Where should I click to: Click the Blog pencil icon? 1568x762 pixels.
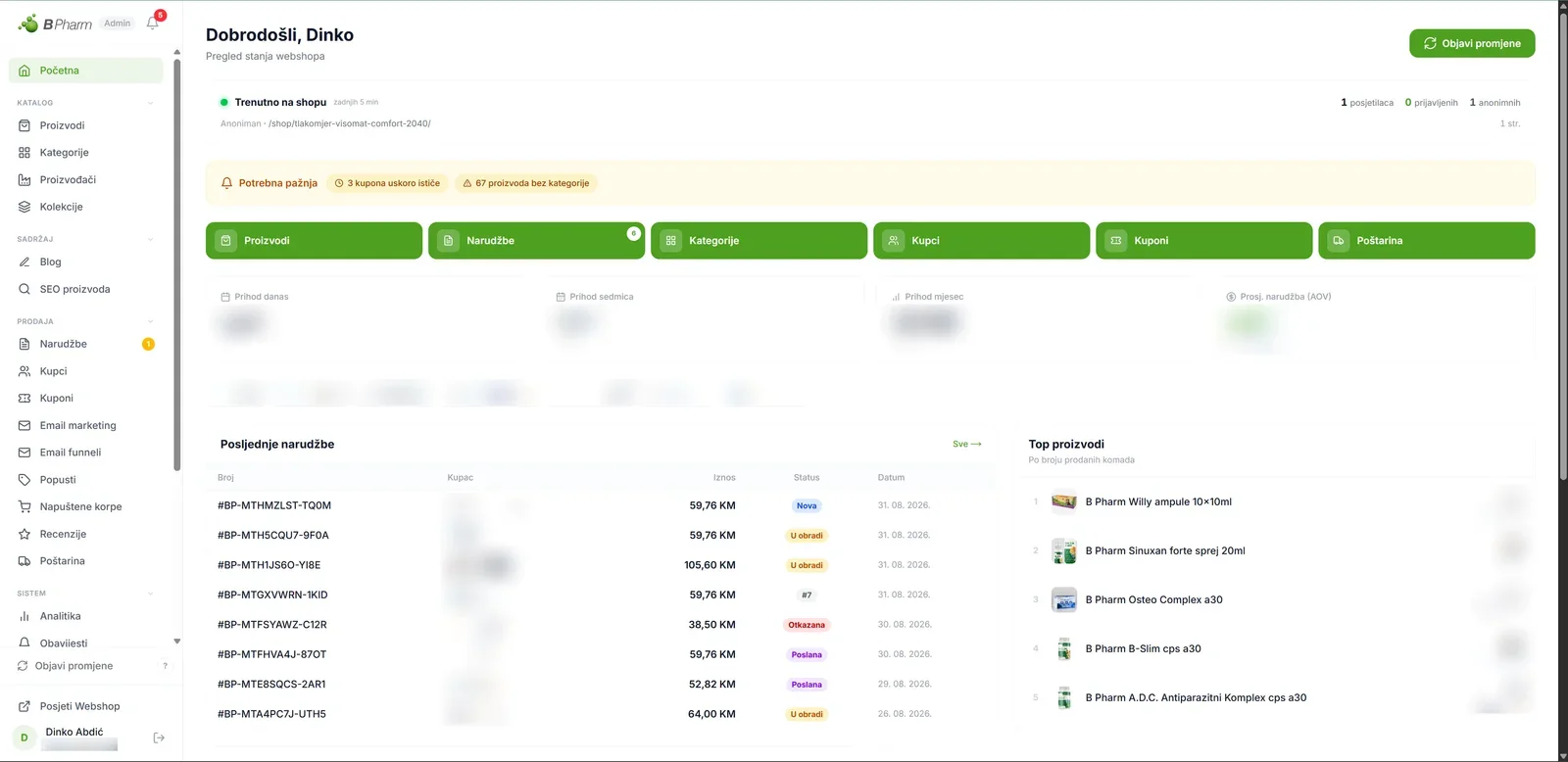pyautogui.click(x=24, y=262)
